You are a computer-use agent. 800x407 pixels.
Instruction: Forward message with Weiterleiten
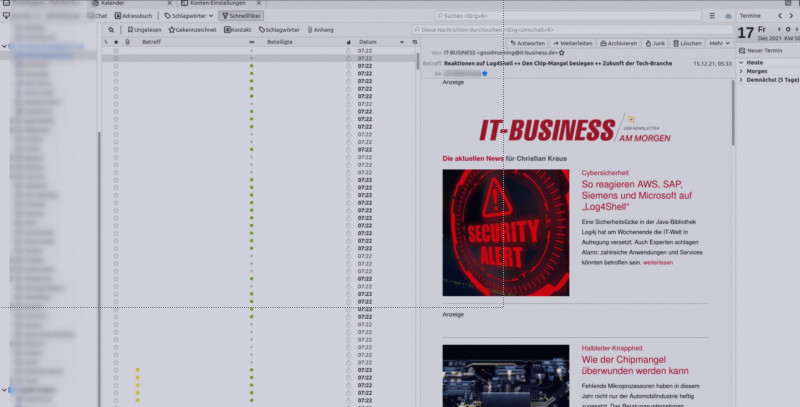tap(575, 44)
